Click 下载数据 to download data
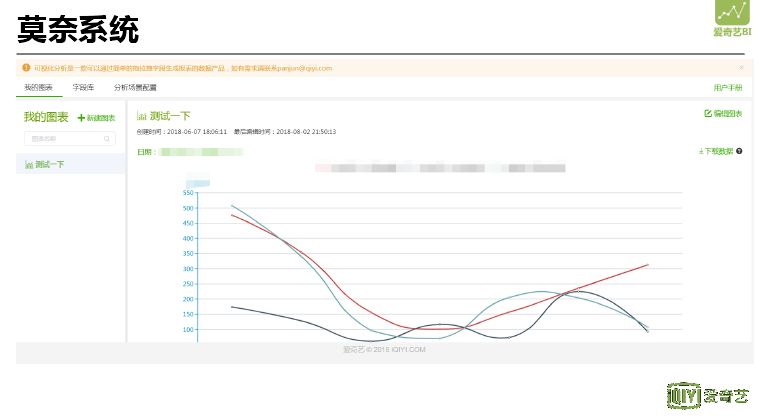 pyautogui.click(x=716, y=151)
